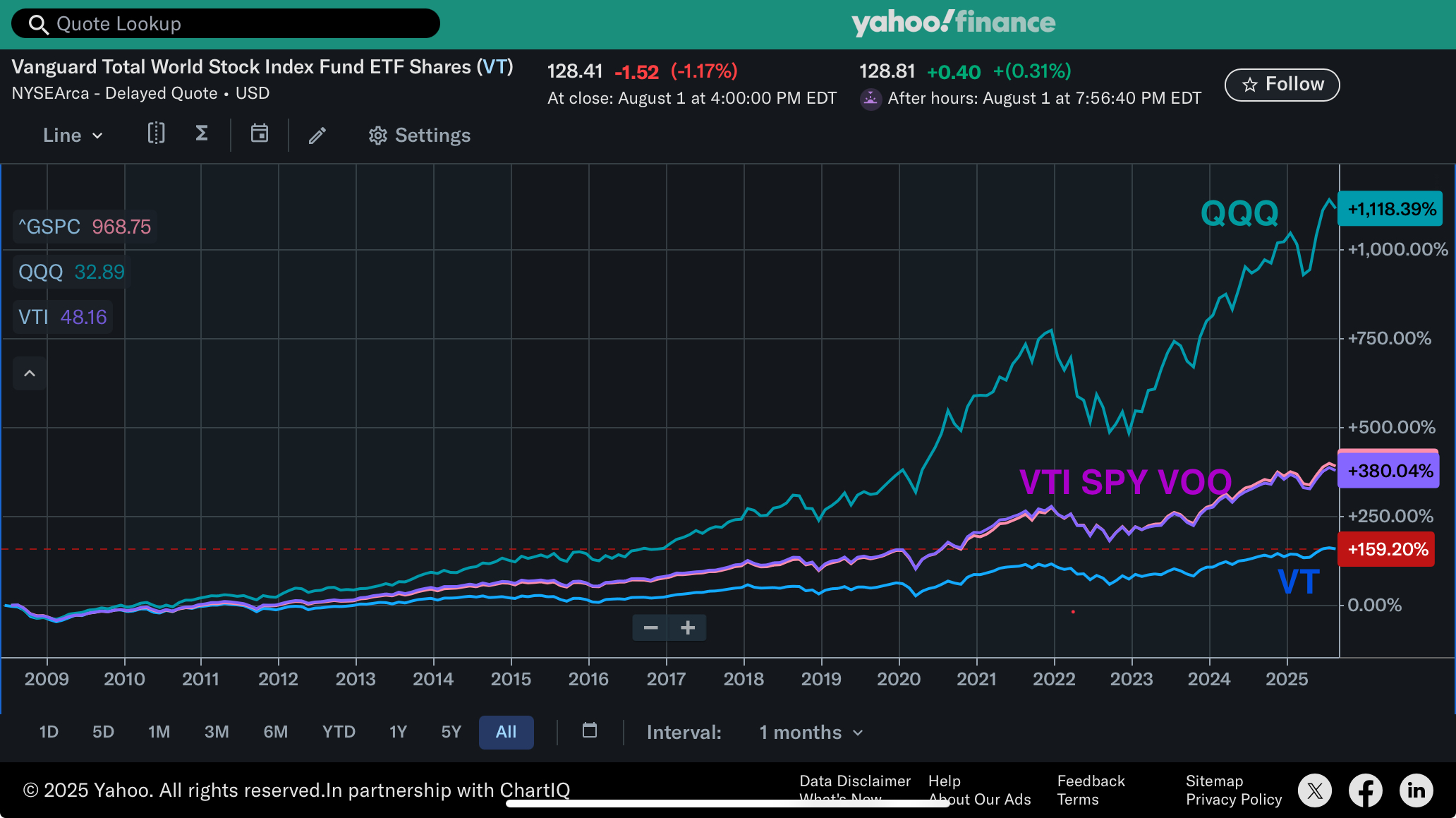Zoom out with the minus button
The image size is (1456, 818).
tap(650, 627)
